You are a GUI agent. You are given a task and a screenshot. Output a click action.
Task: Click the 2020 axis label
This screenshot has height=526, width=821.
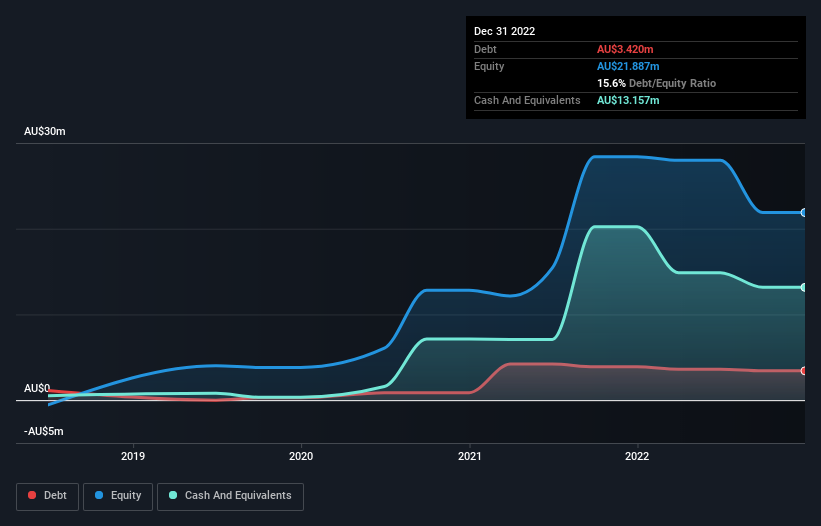(x=301, y=456)
